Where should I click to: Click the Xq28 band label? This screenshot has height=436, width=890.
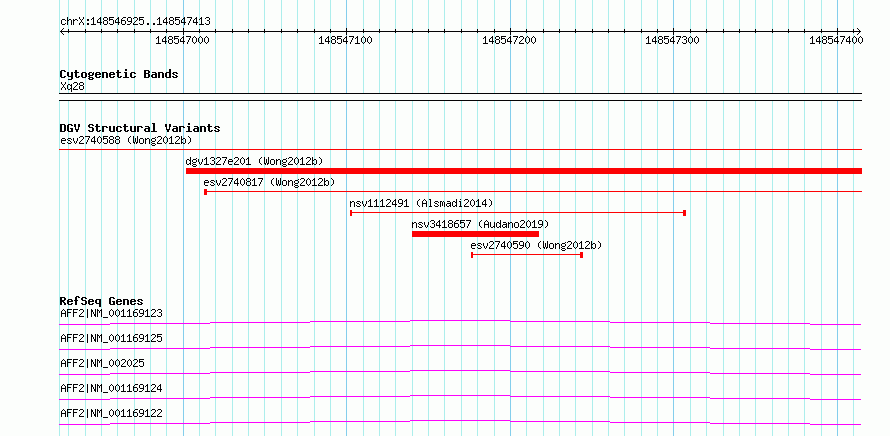[x=73, y=87]
